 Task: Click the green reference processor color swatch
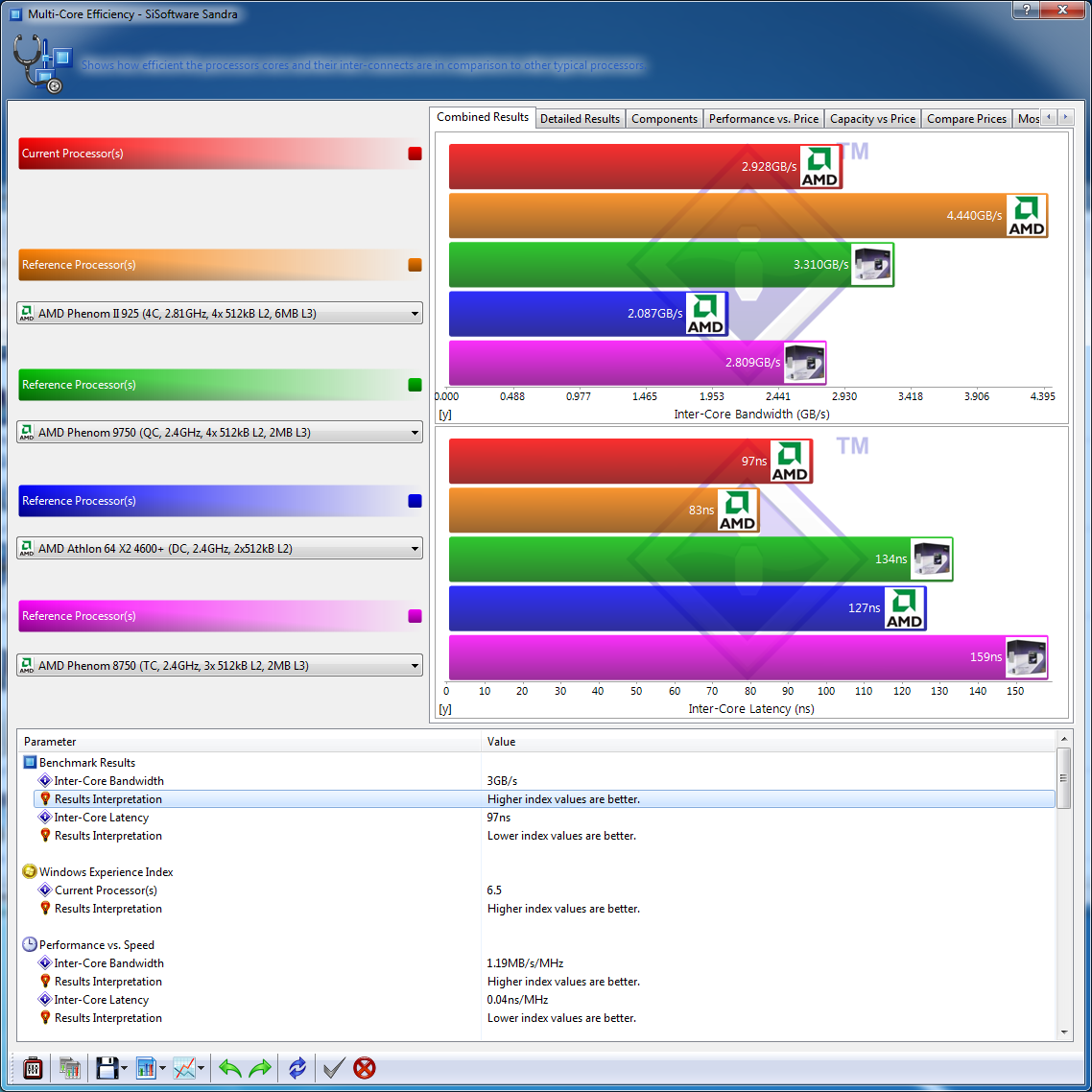click(x=415, y=385)
